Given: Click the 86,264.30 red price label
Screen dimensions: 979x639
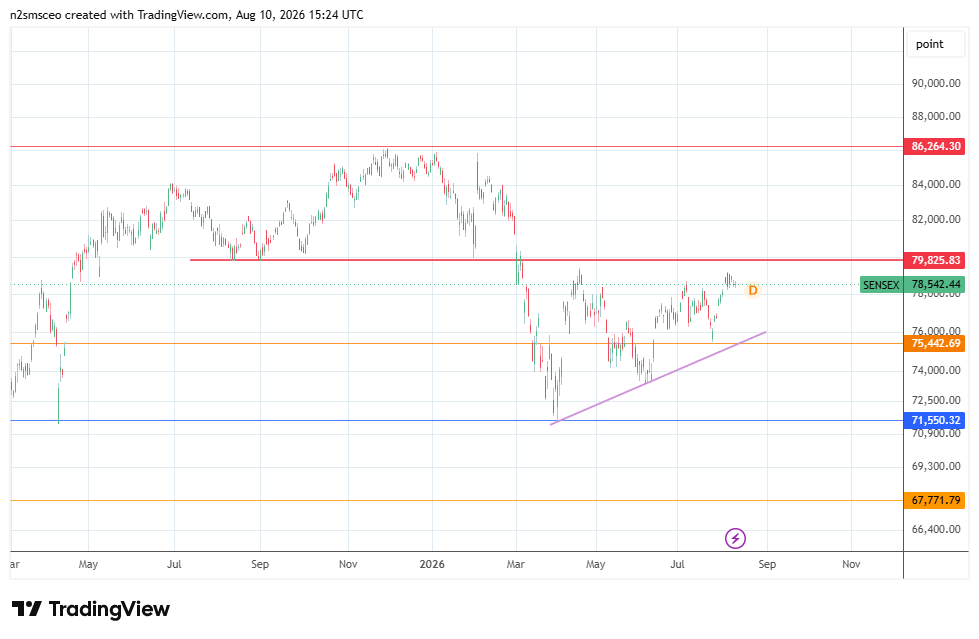Looking at the screenshot, I should coord(935,147).
